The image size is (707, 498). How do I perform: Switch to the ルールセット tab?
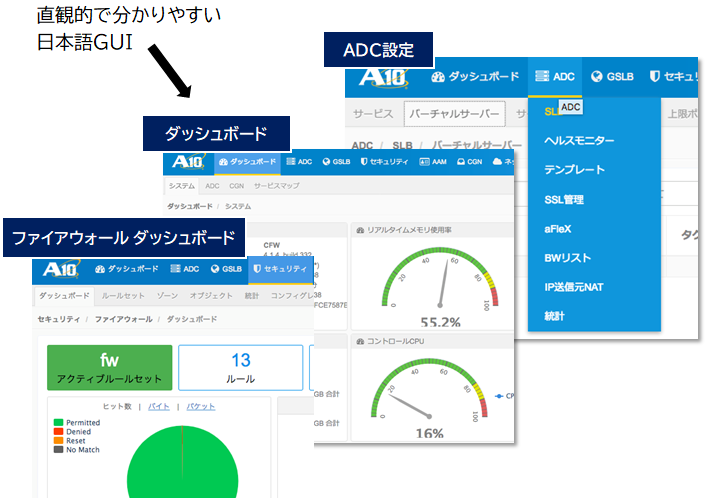(x=123, y=296)
